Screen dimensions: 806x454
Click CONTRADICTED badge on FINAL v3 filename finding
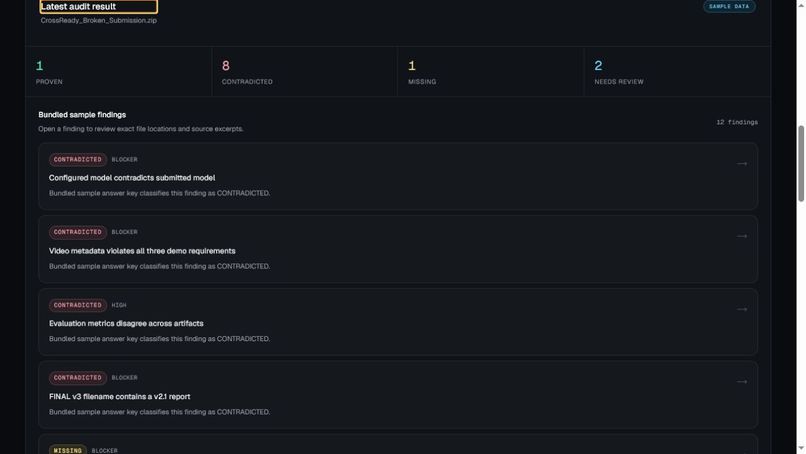point(78,377)
